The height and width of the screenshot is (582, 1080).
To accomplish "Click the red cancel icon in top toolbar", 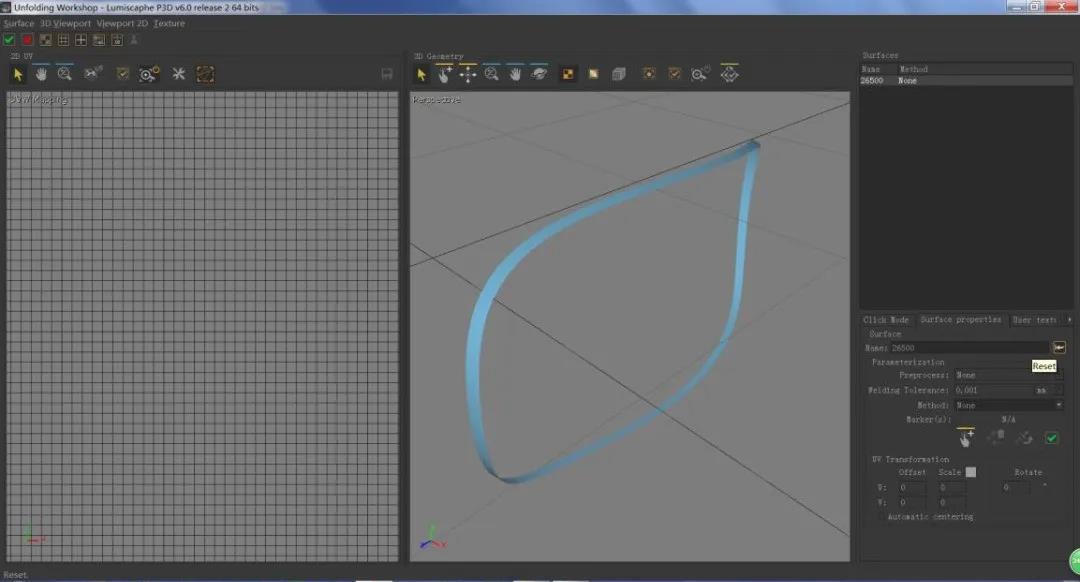I will coord(27,40).
